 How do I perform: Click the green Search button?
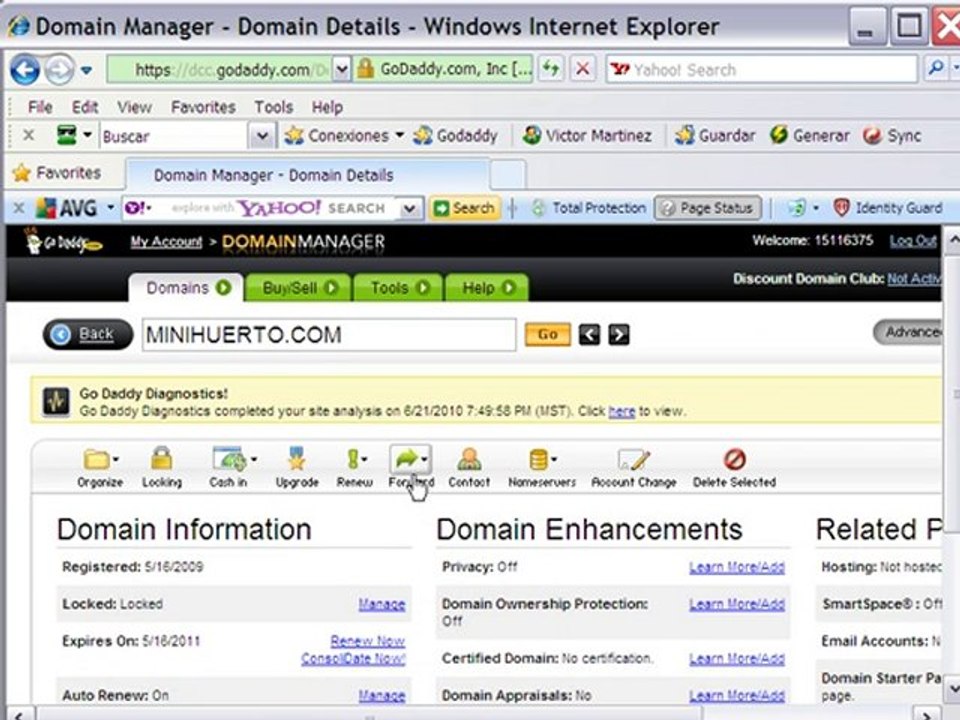(465, 208)
